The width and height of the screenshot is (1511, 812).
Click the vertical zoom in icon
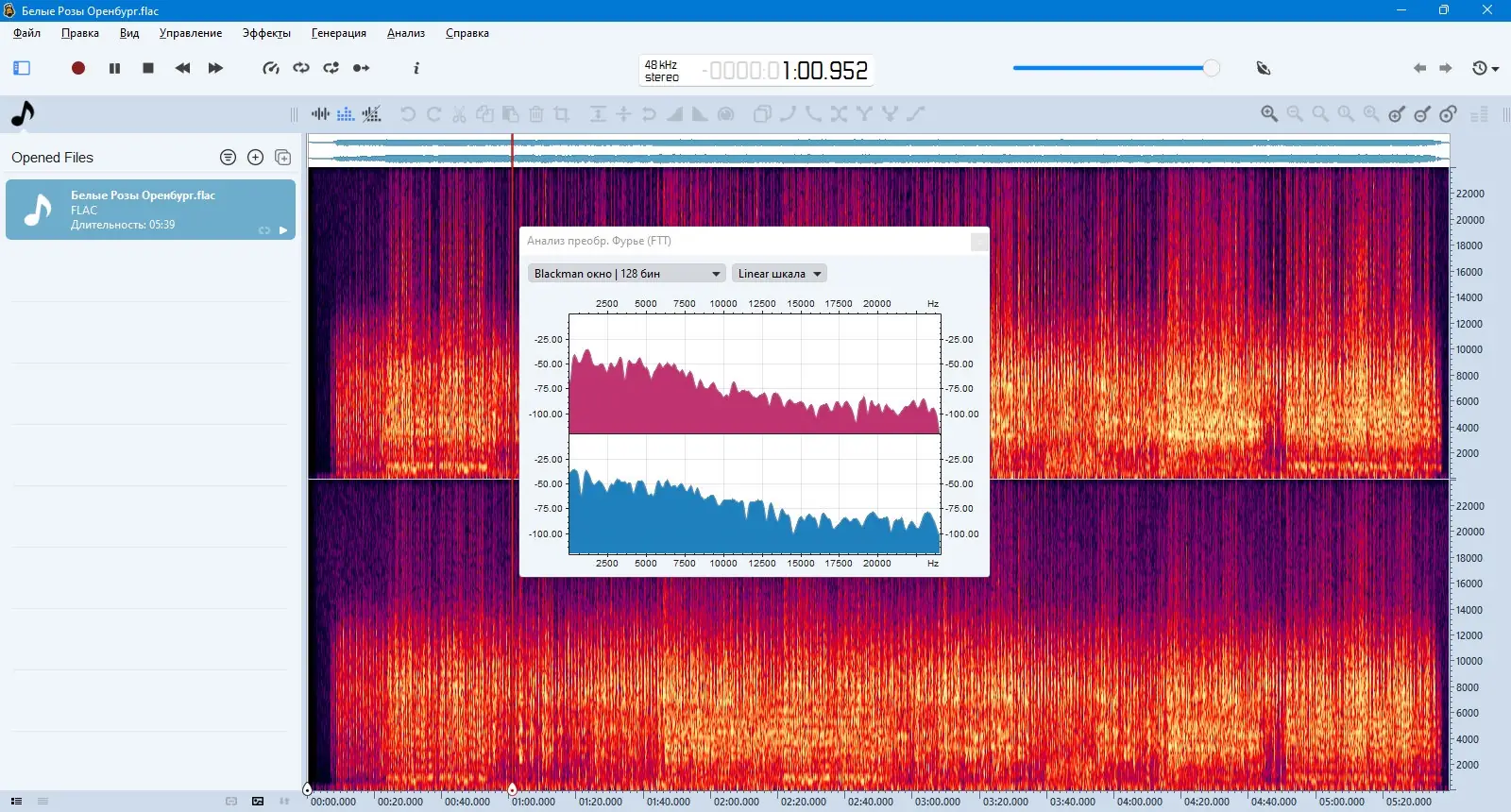1397,114
